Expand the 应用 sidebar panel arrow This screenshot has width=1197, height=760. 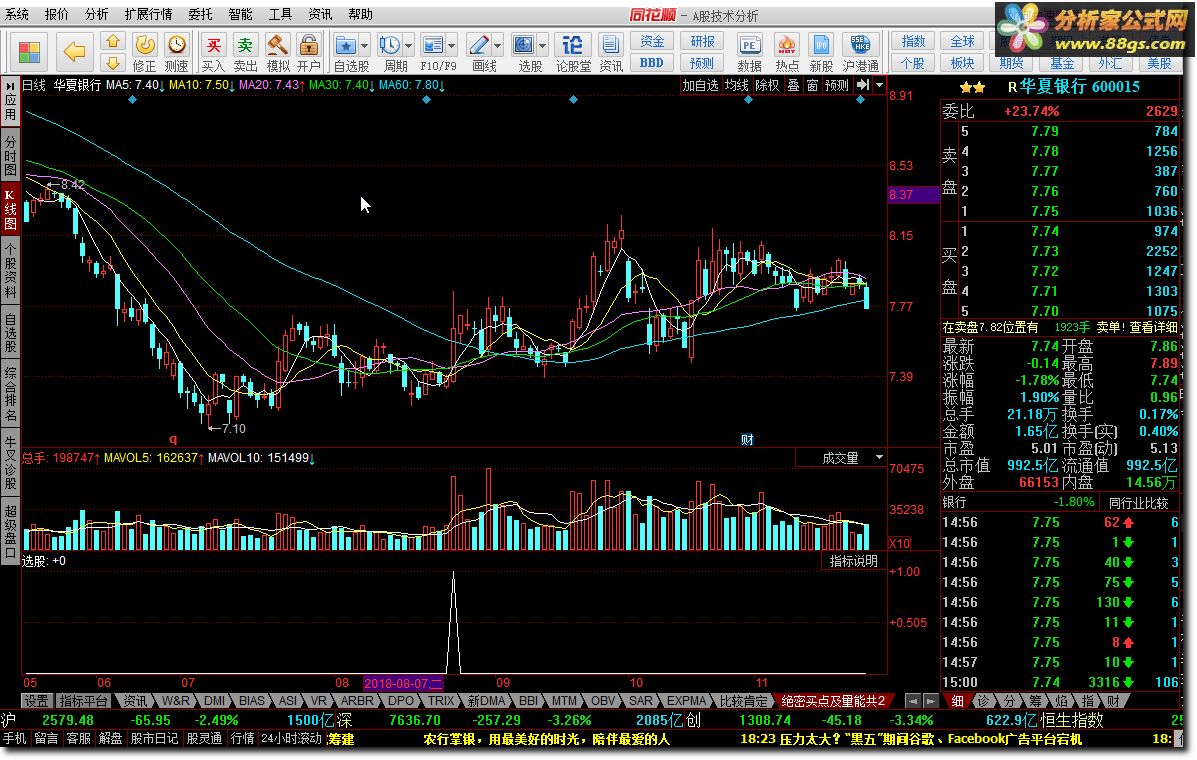click(10, 85)
